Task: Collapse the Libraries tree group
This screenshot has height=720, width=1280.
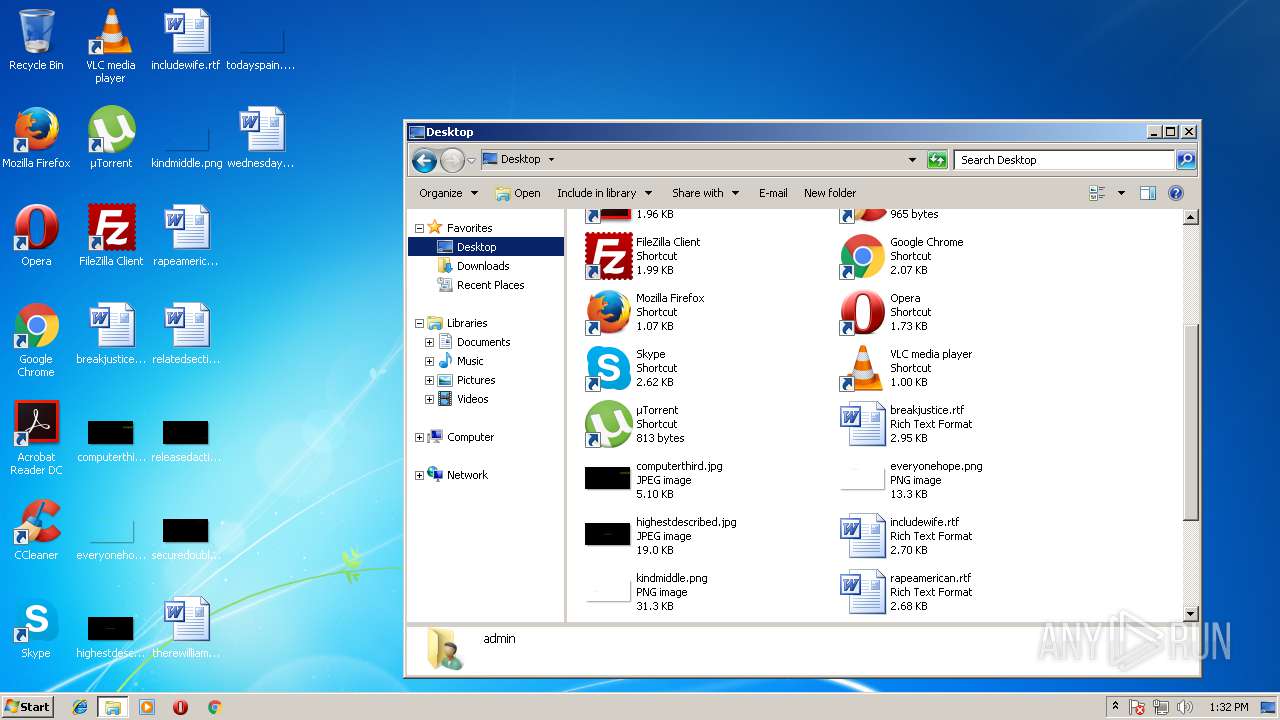Action: pyautogui.click(x=420, y=323)
